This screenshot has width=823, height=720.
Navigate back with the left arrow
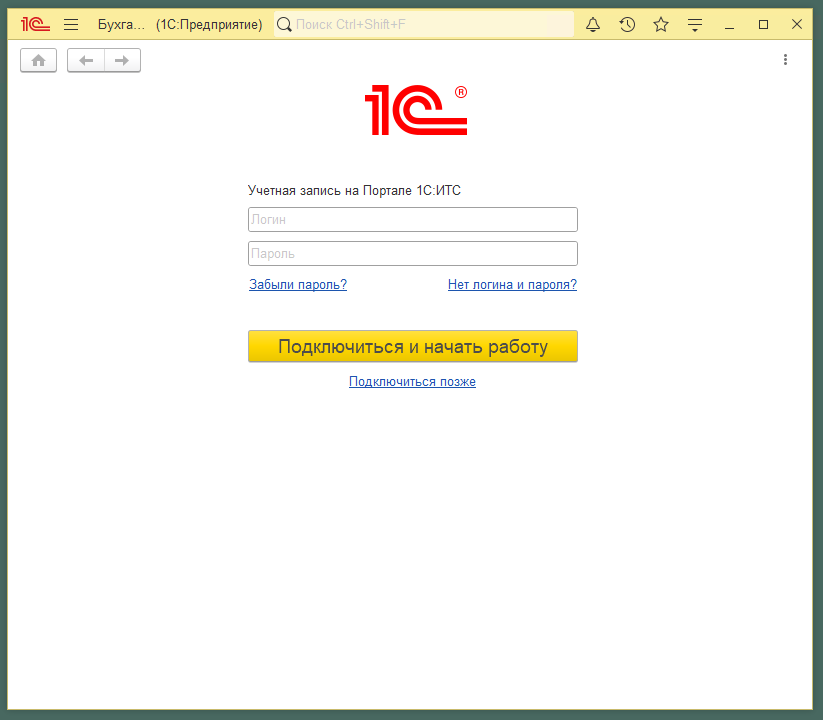[x=86, y=60]
